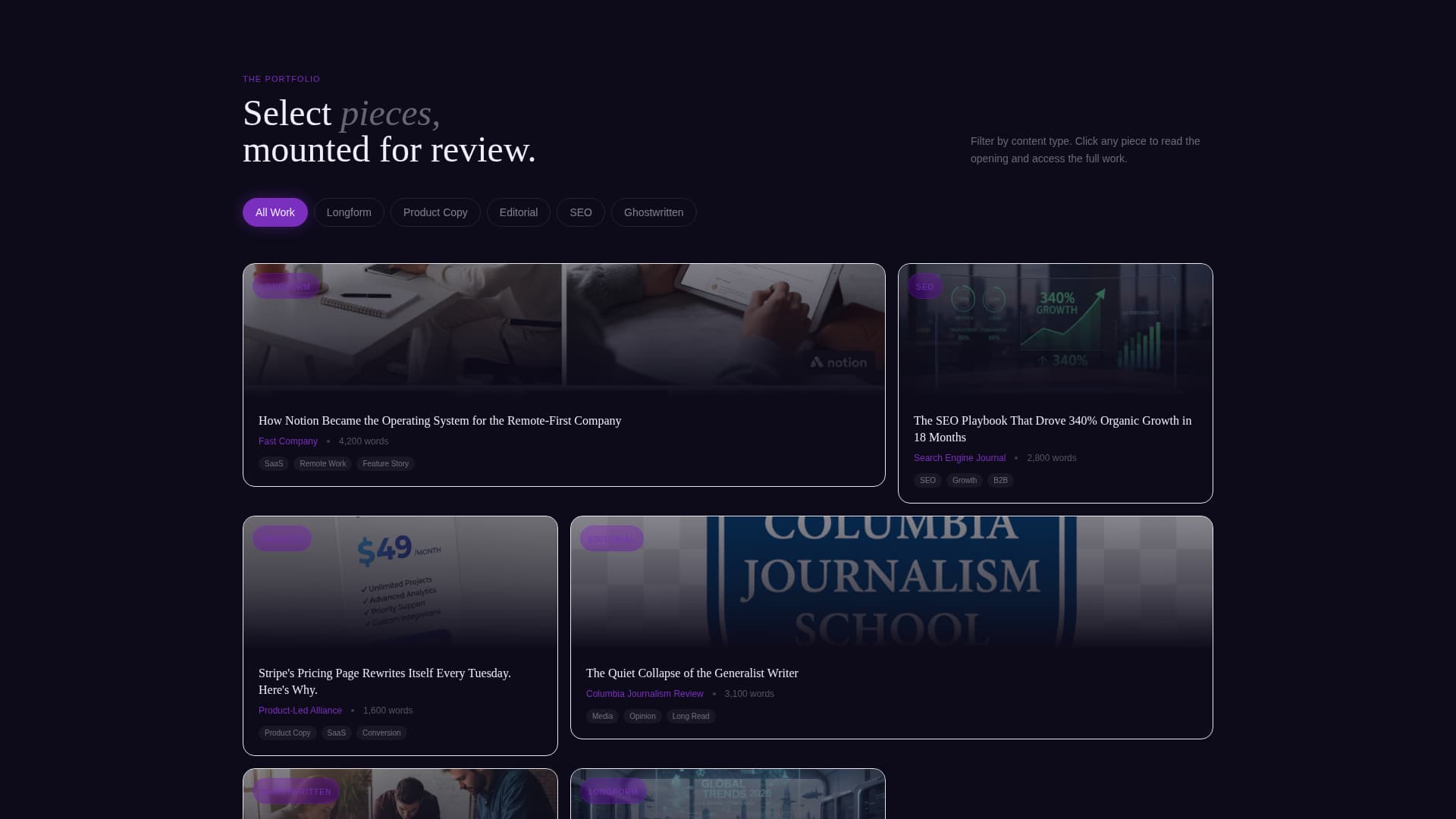Choose the Ghostwritten filter
Screen dimensions: 1456x819
[654, 212]
